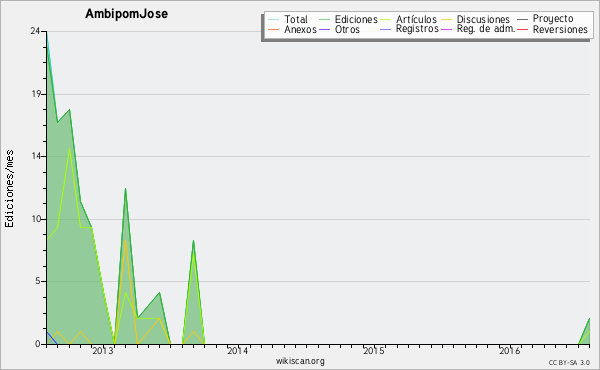
Task: Click the 19 y-axis value
Action: 35,94
